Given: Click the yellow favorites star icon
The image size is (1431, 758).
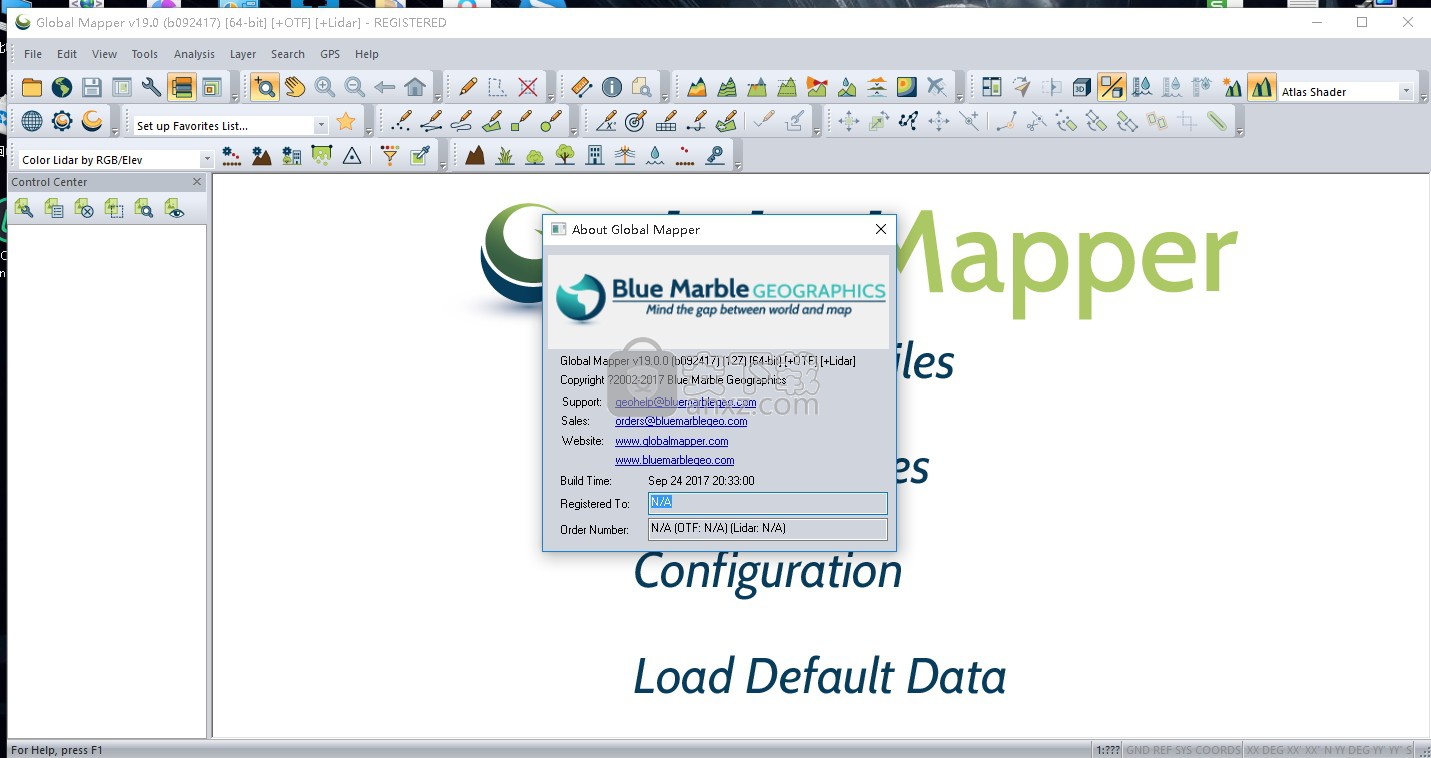Looking at the screenshot, I should pyautogui.click(x=346, y=122).
